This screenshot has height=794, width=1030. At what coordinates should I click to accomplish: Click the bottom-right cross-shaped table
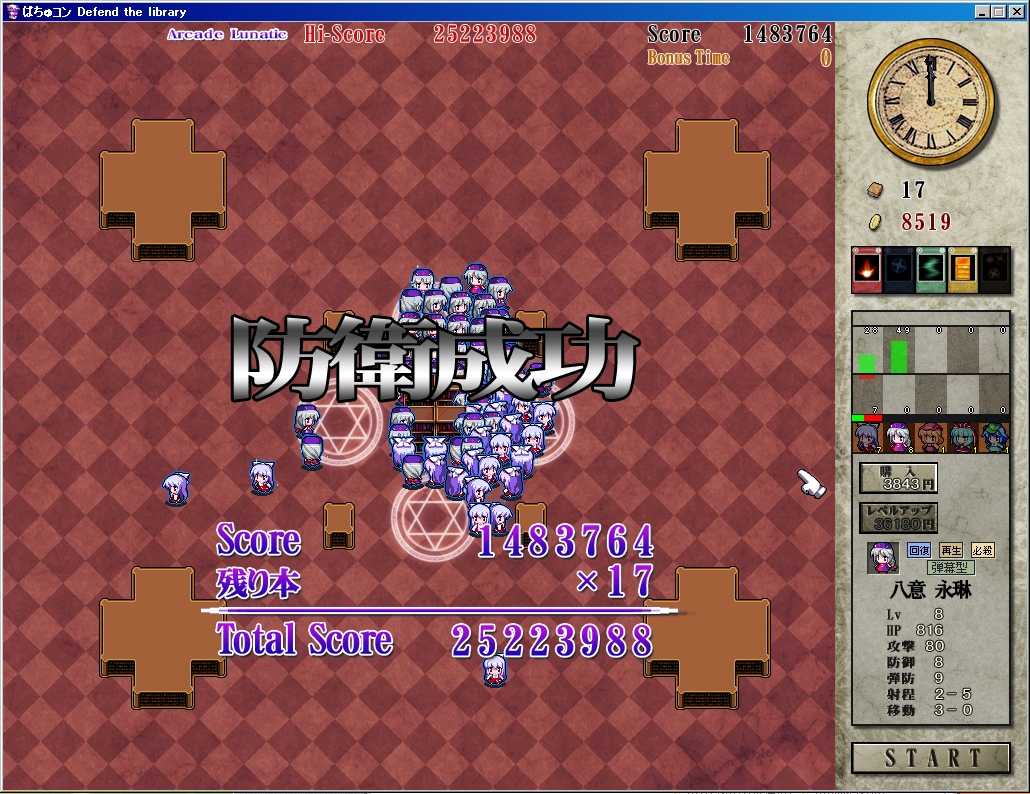pyautogui.click(x=707, y=638)
